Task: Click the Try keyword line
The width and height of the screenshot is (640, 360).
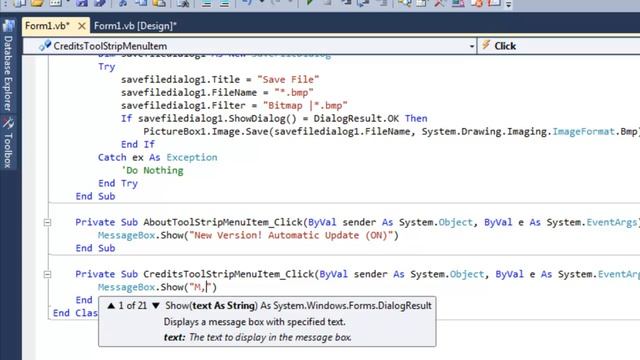Action: tap(107, 67)
